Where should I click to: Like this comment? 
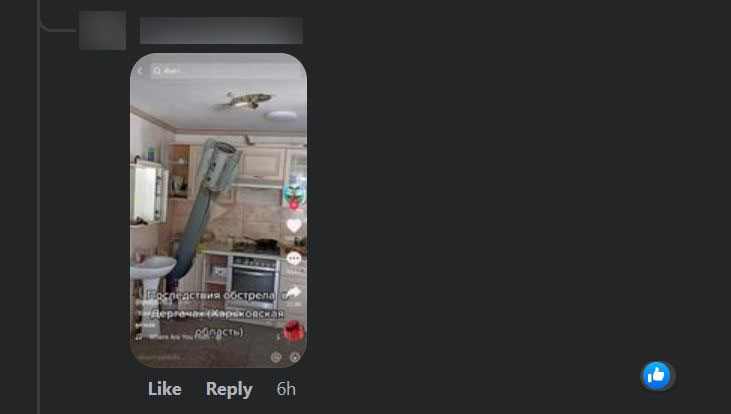[x=165, y=389]
